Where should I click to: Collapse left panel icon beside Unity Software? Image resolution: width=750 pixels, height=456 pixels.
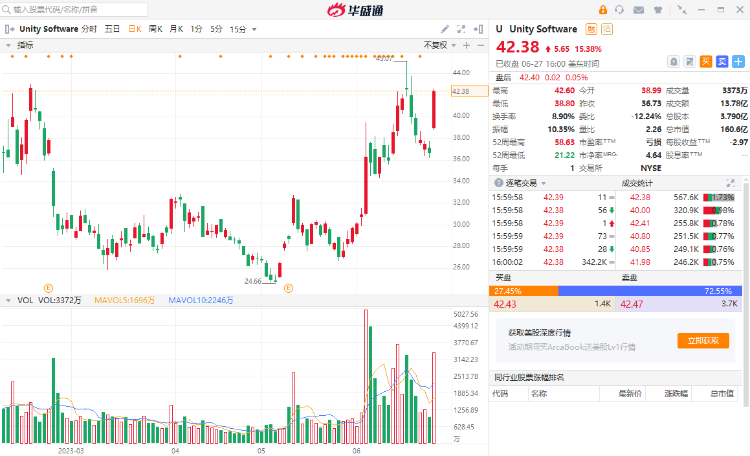(x=10, y=29)
